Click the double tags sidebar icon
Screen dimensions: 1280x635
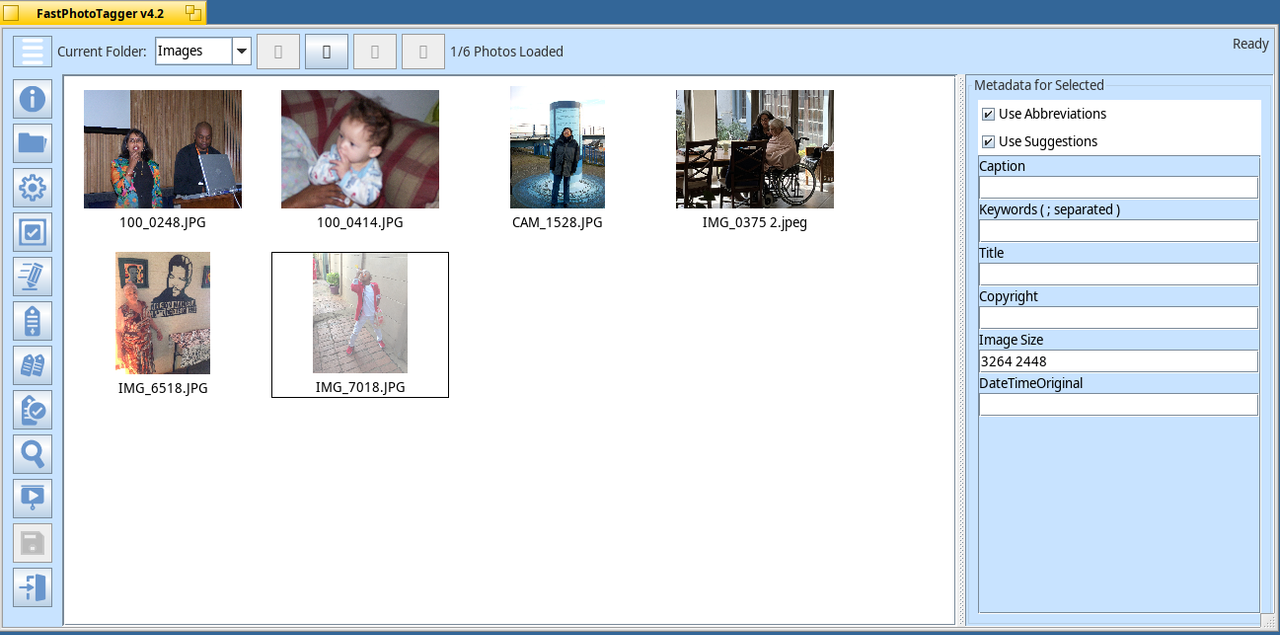click(32, 365)
